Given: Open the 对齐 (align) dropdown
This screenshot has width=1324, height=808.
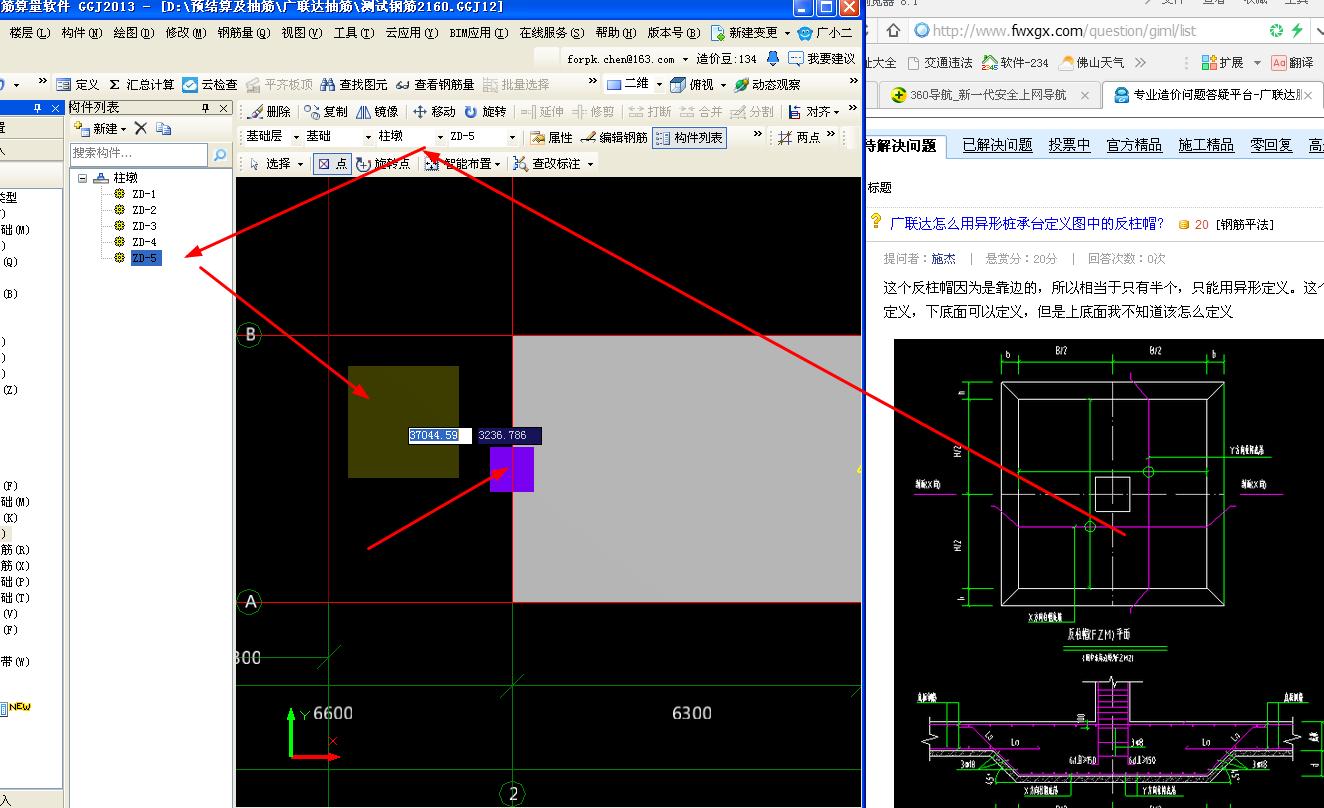Looking at the screenshot, I should pyautogui.click(x=836, y=112).
